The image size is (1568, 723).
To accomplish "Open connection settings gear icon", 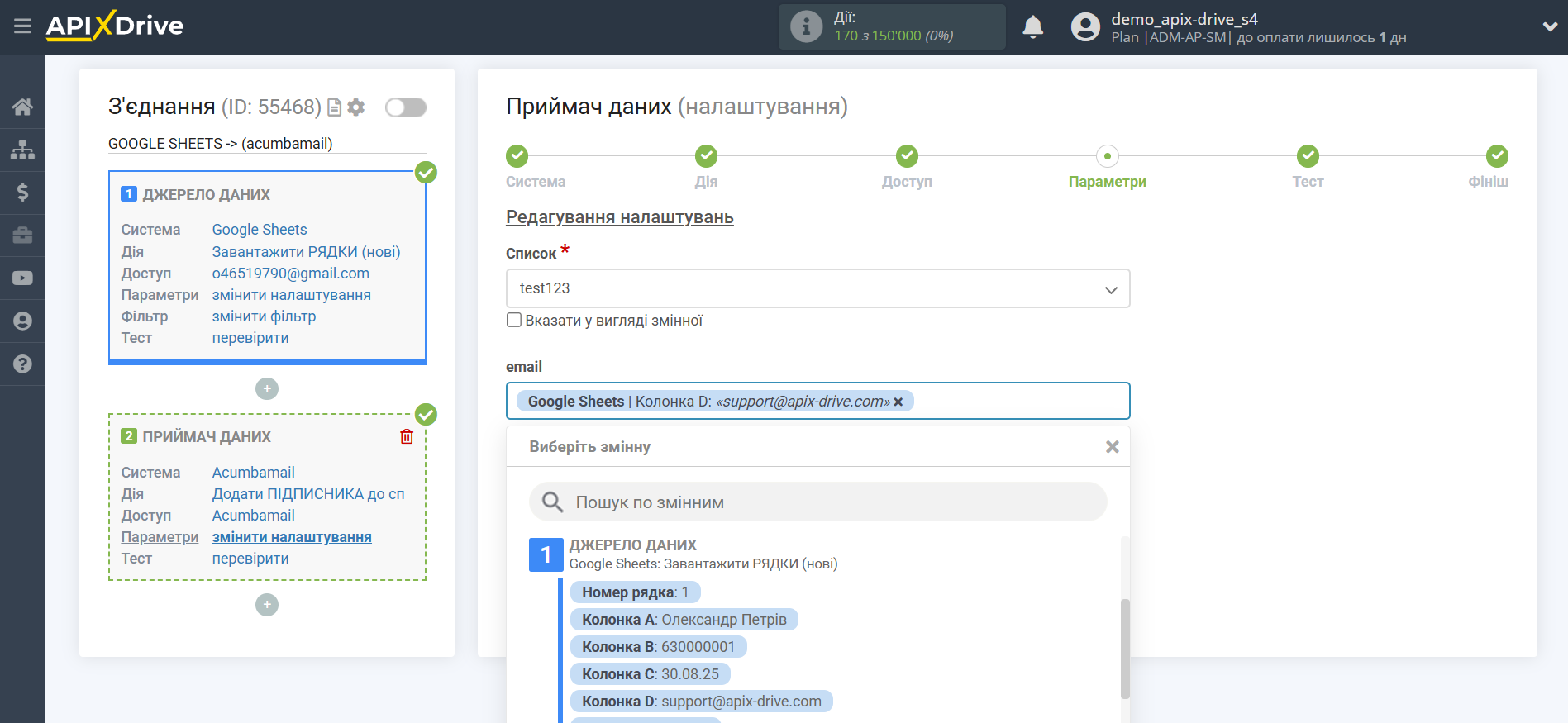I will [x=356, y=107].
